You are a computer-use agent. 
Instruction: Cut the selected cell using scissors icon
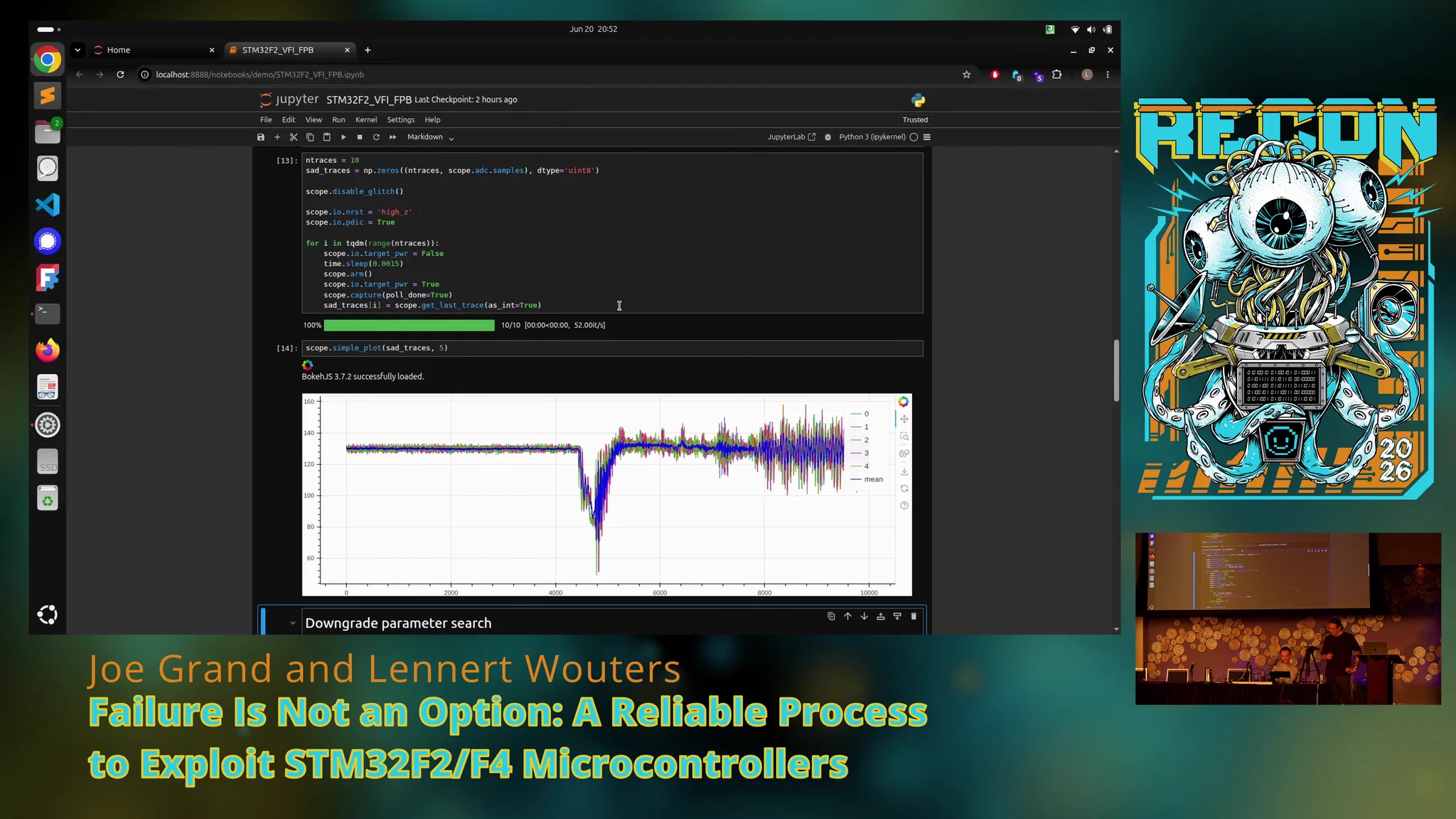pos(294,137)
